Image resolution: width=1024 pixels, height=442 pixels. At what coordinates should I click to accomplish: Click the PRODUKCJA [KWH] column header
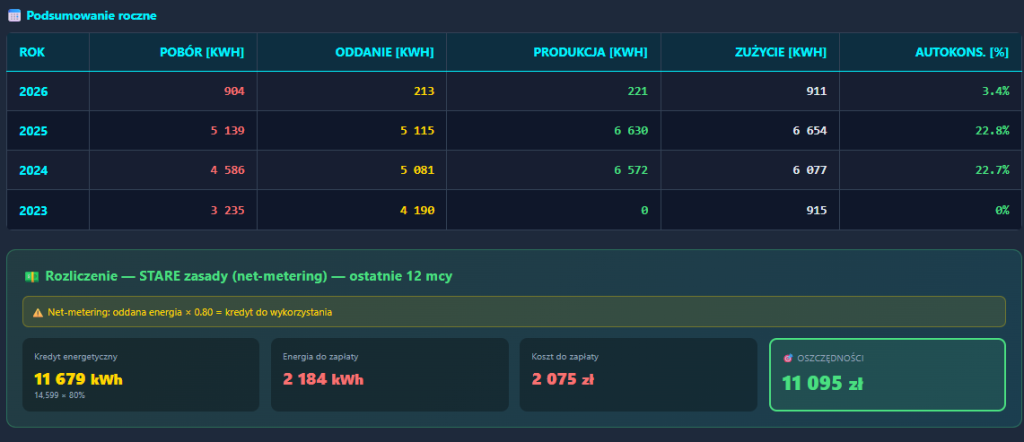pyautogui.click(x=590, y=52)
